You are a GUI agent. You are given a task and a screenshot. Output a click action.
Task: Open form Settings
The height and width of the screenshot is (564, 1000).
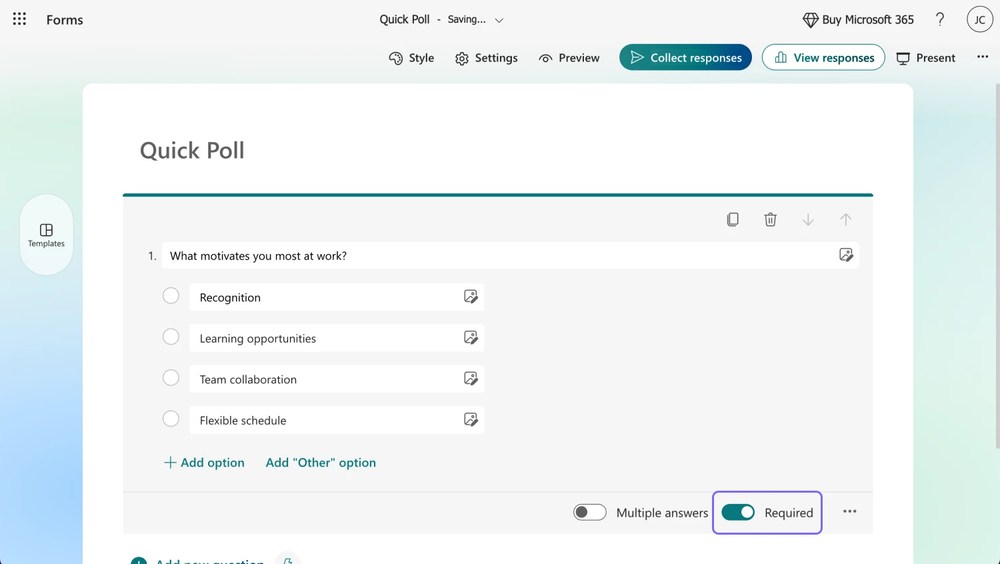[486, 58]
